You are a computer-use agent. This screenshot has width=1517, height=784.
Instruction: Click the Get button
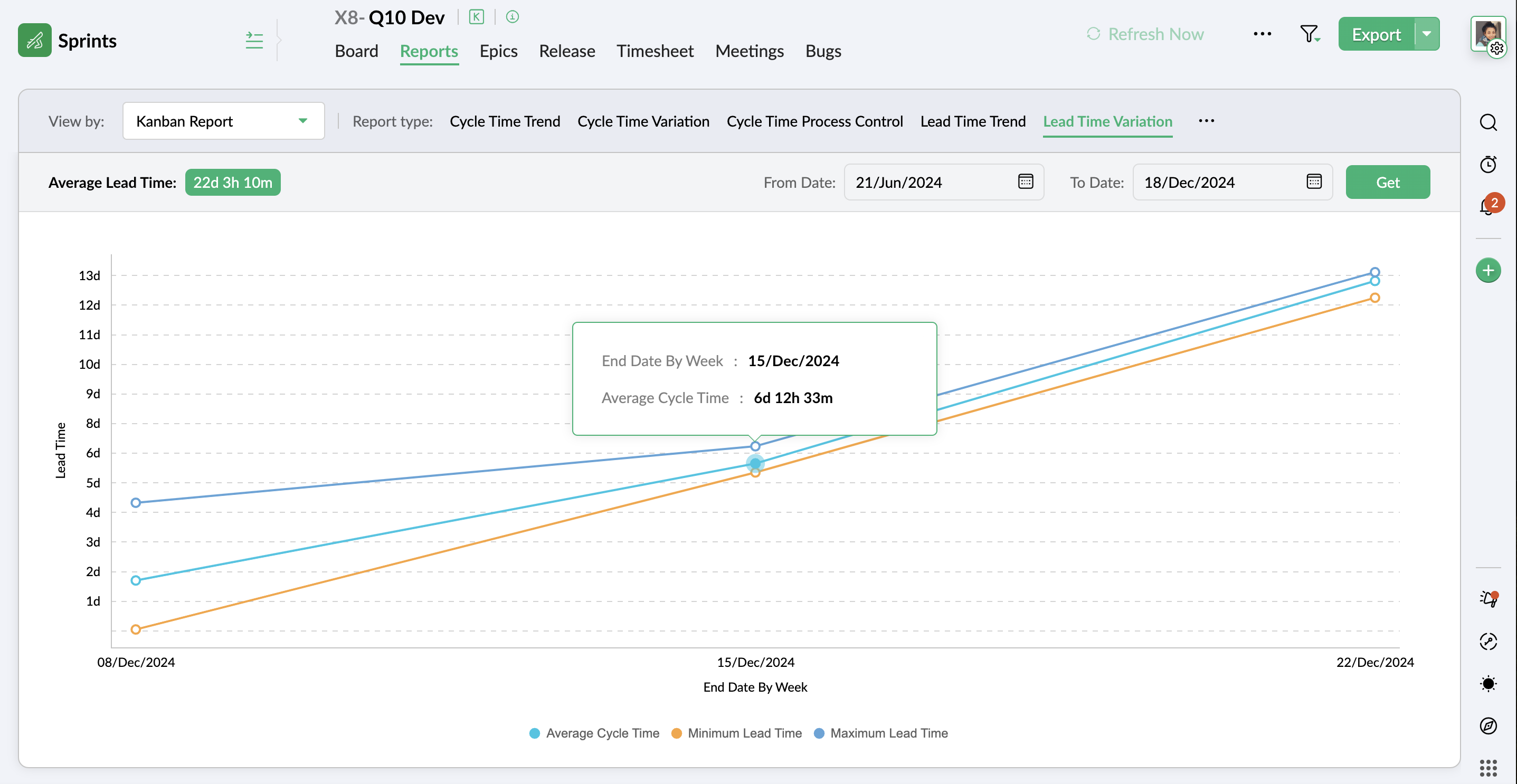tap(1388, 183)
